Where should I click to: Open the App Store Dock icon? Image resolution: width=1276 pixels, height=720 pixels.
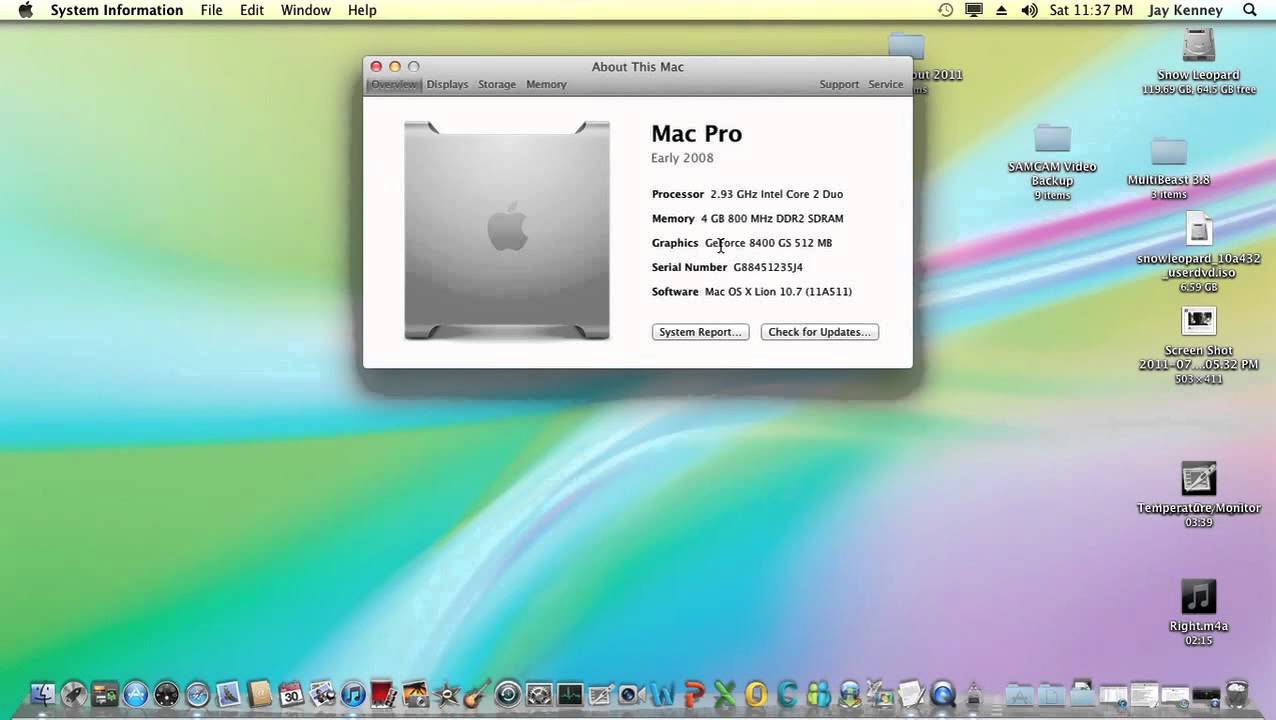(135, 693)
